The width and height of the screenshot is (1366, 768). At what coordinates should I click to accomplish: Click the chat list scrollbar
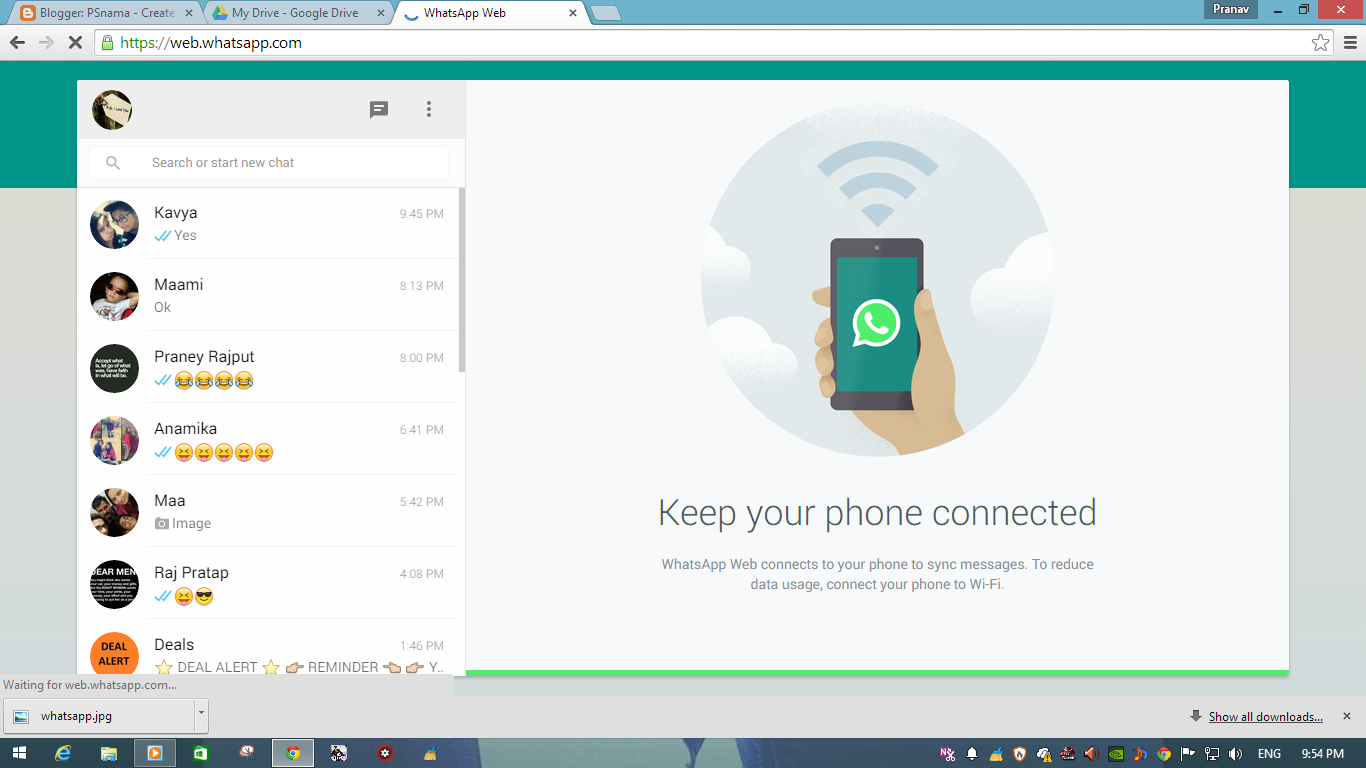(x=461, y=280)
